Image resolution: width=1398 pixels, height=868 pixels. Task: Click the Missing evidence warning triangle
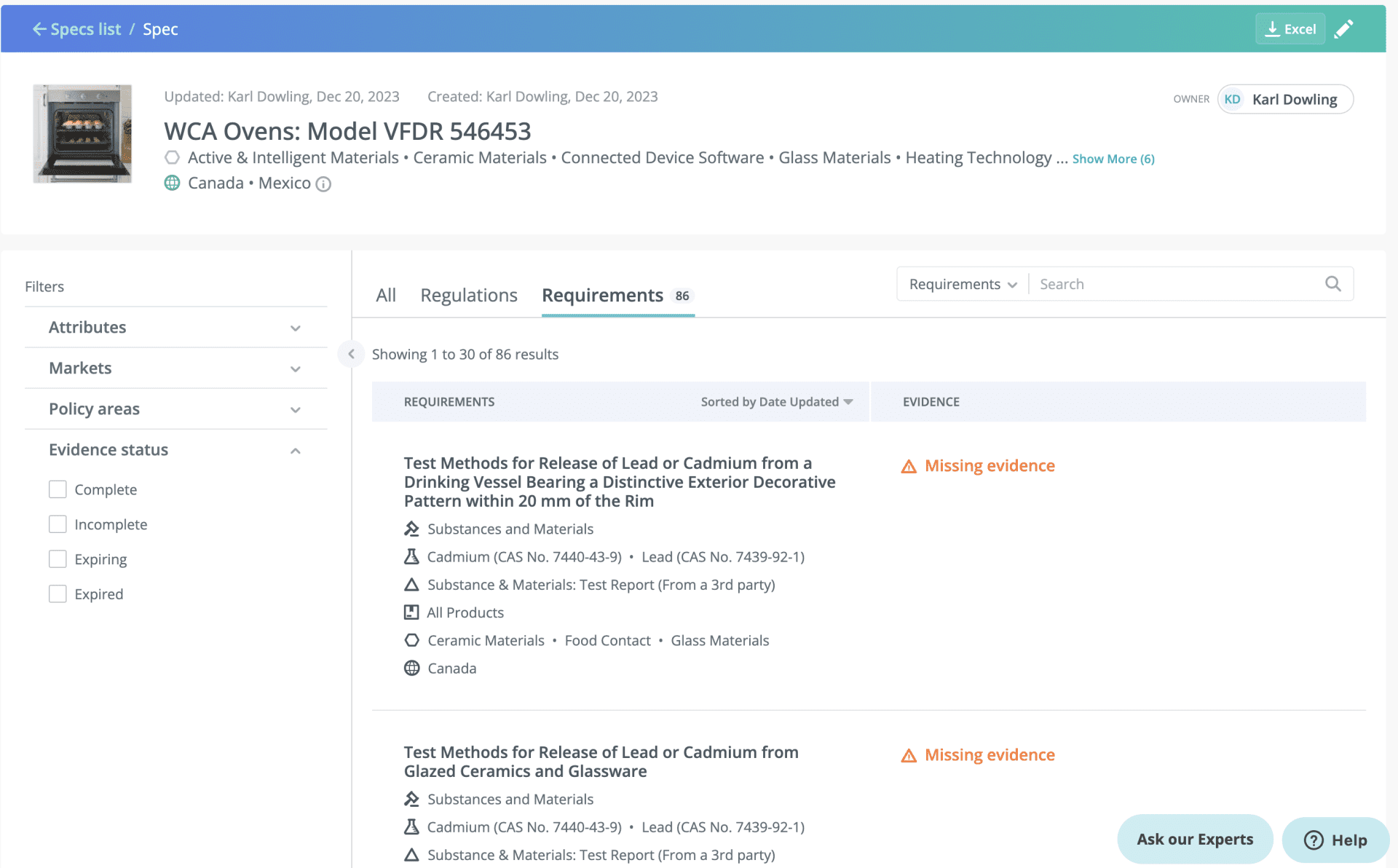908,465
